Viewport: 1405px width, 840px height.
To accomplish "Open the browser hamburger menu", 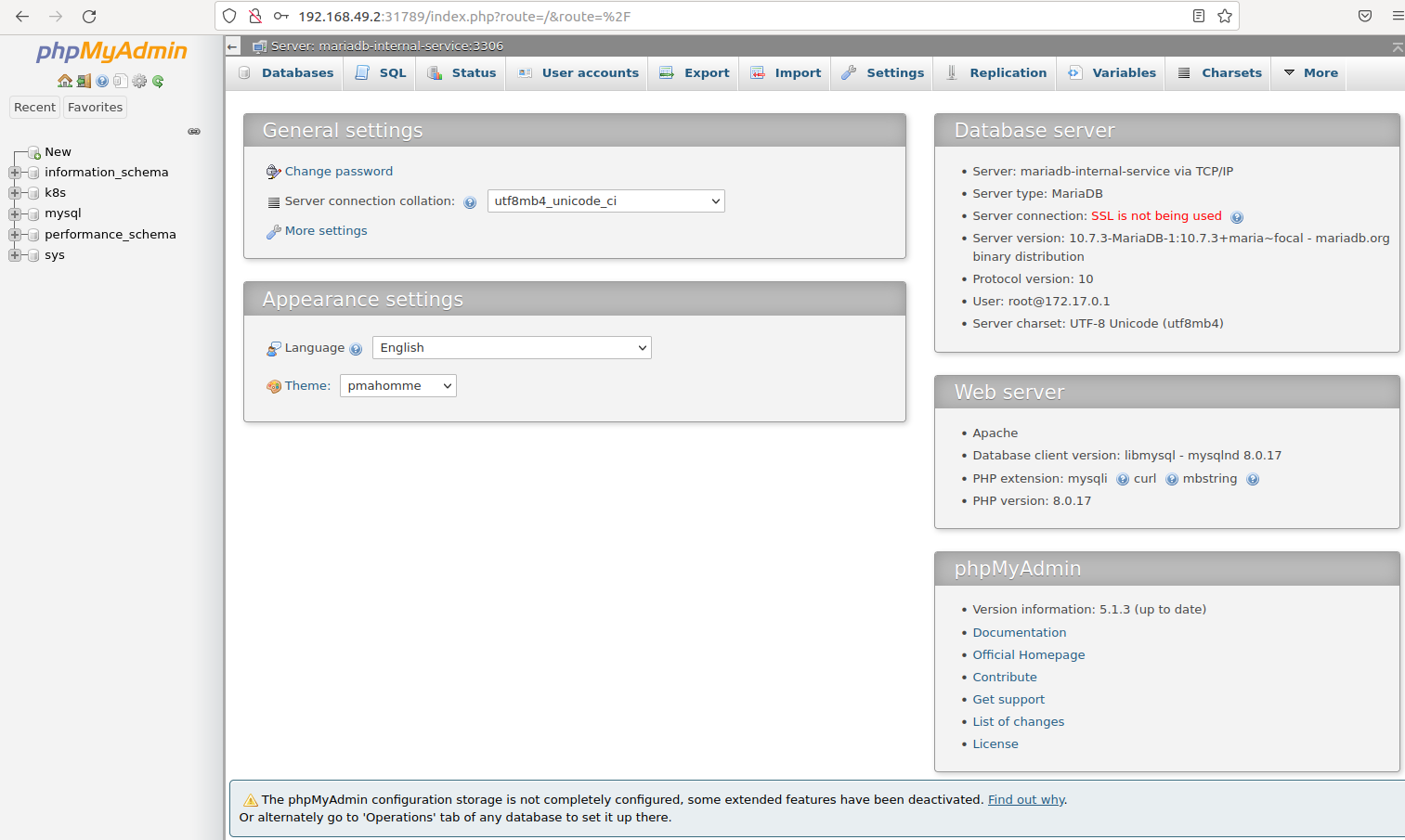I will click(x=1398, y=16).
